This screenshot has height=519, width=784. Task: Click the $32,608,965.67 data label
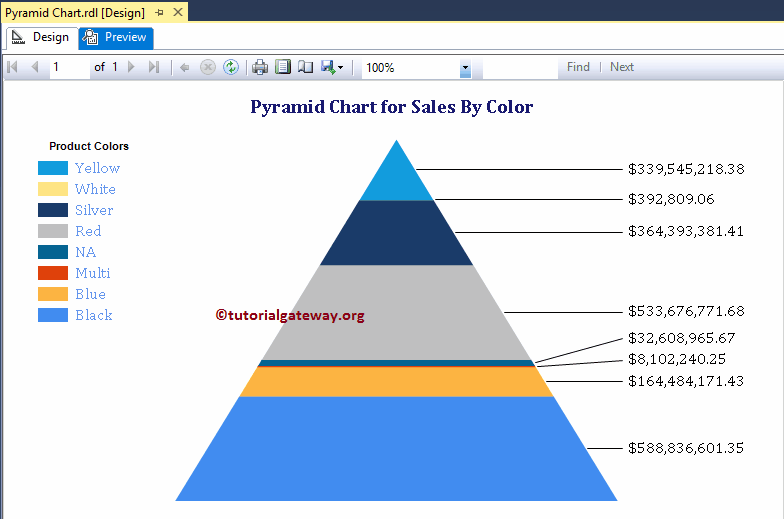682,338
